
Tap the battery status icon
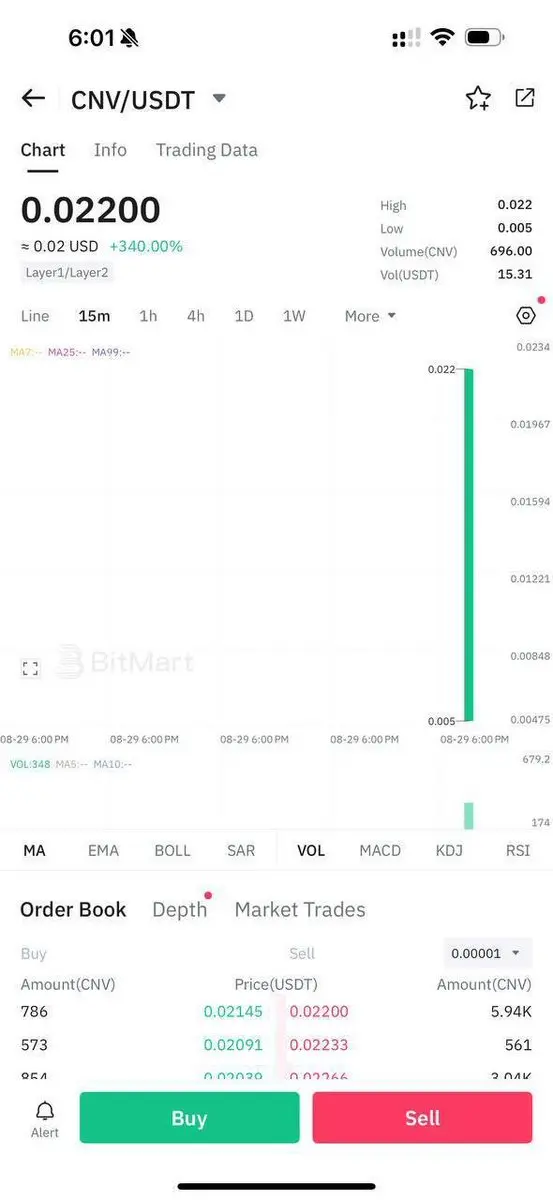[485, 38]
